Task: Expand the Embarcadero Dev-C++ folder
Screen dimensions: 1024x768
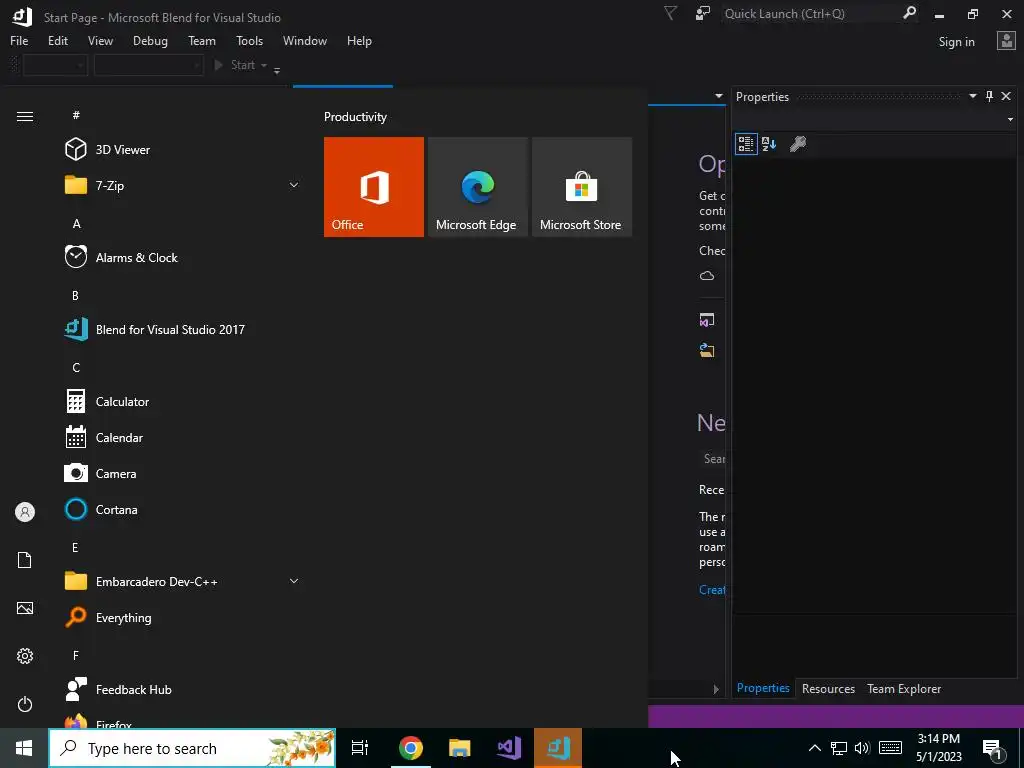Action: (294, 581)
